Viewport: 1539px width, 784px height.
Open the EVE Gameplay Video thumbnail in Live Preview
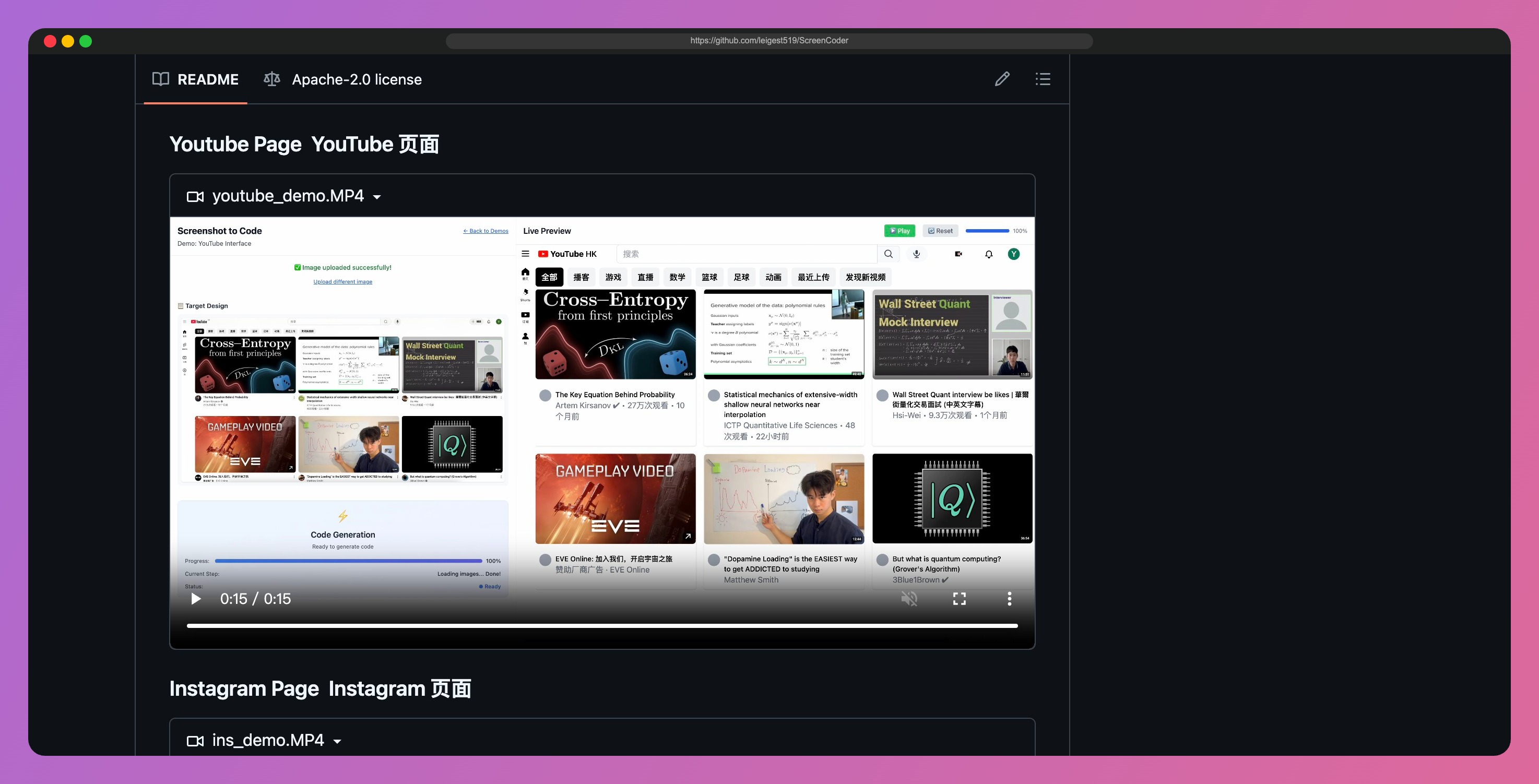coord(615,499)
